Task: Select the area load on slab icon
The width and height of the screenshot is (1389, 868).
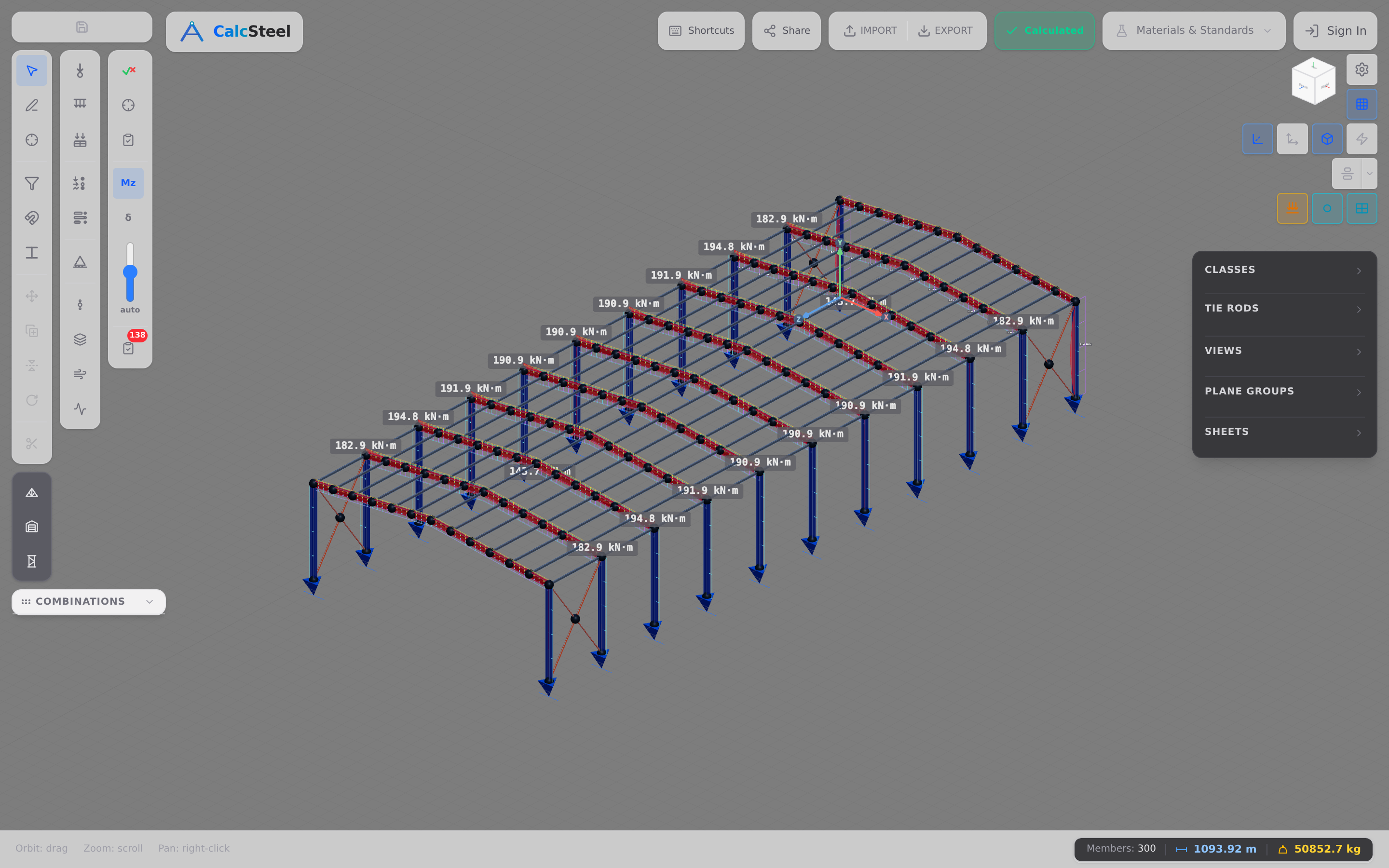Action: click(80, 140)
